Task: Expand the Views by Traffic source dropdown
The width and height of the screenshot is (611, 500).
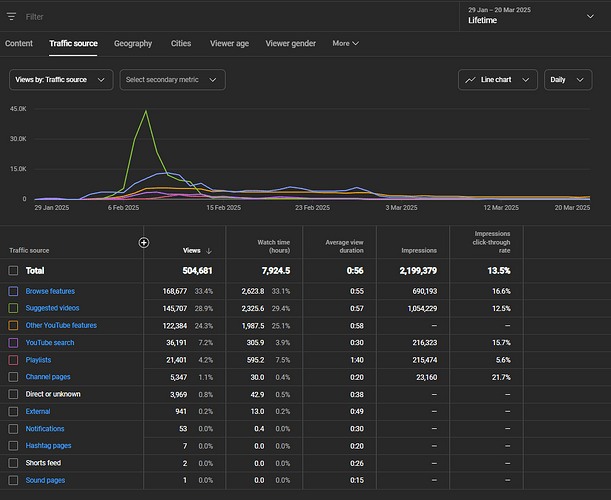Action: 62,80
